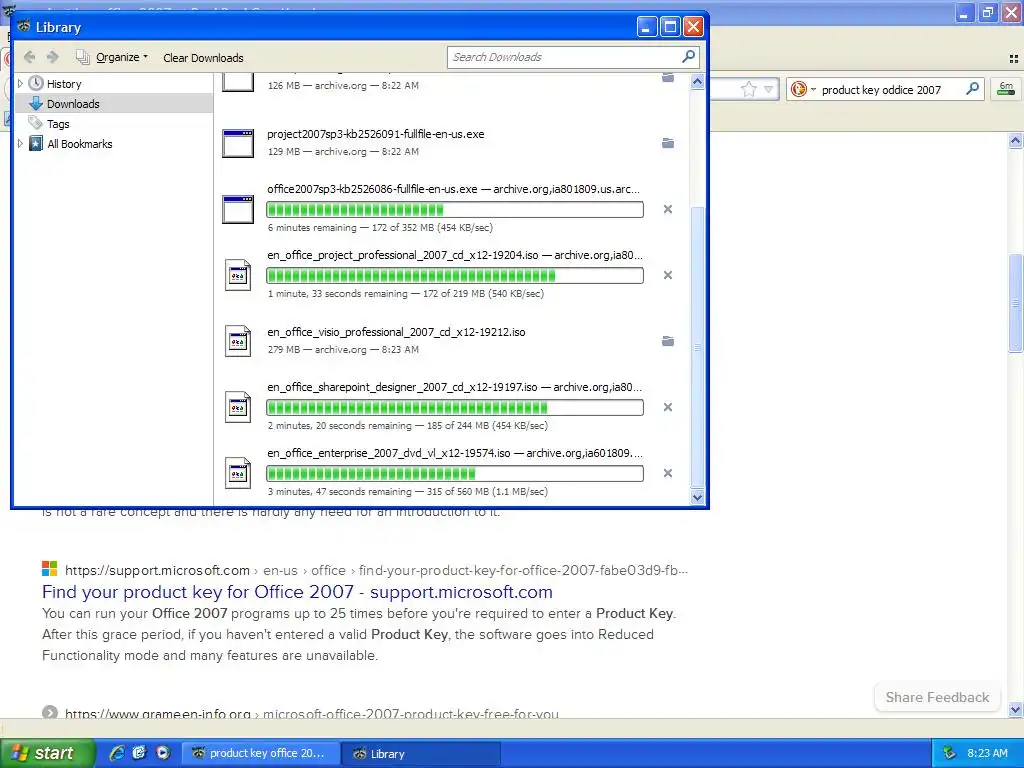Click office2007sp3 exe file icon

pos(238,209)
